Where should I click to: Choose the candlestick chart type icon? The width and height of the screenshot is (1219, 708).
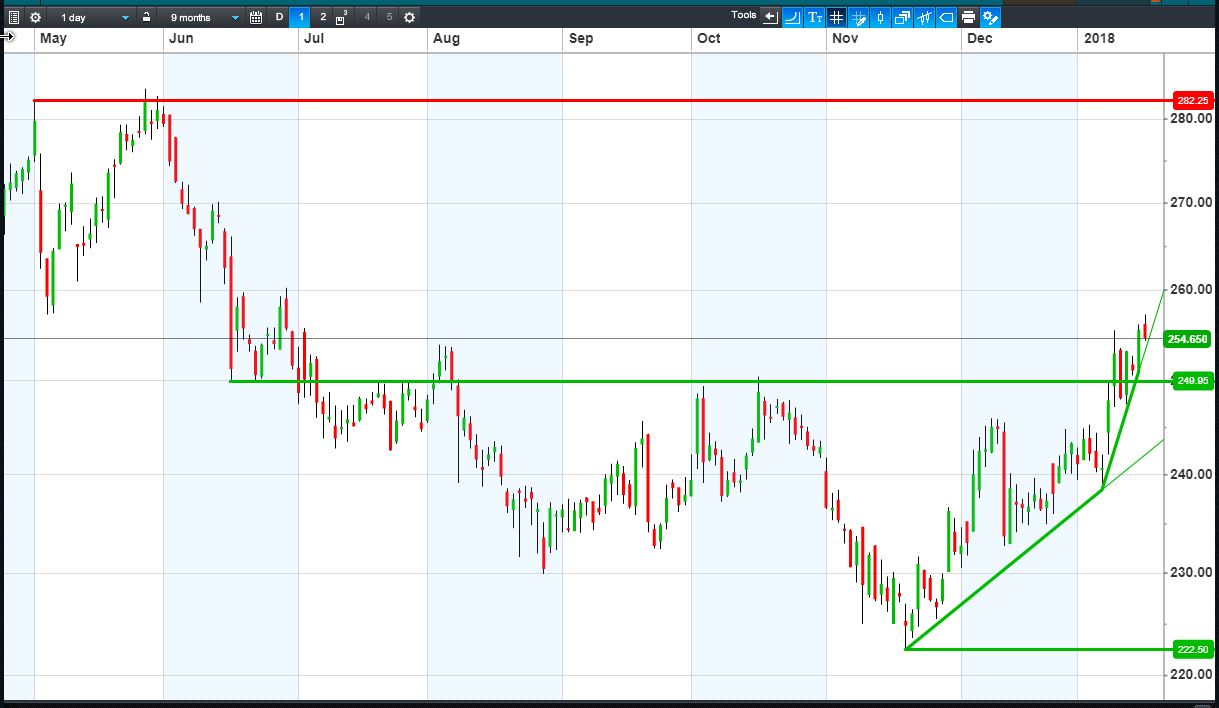coord(880,17)
